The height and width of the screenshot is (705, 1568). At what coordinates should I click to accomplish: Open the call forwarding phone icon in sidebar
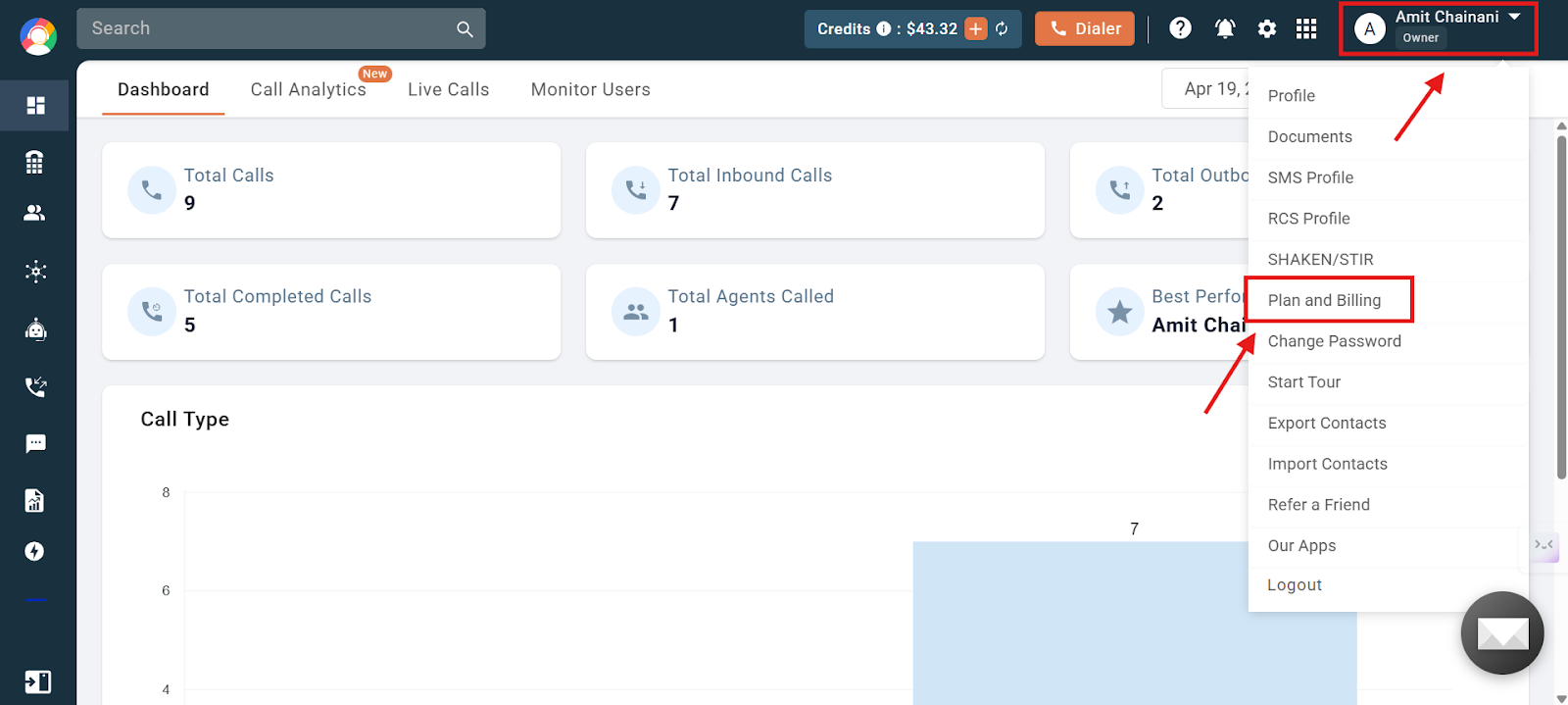click(36, 386)
